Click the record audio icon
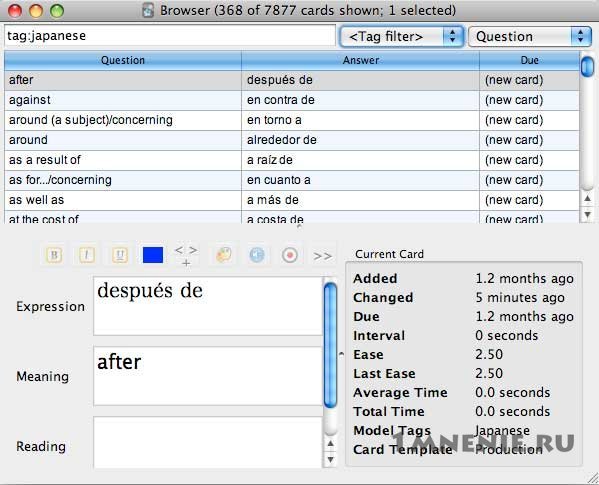 tap(290, 255)
